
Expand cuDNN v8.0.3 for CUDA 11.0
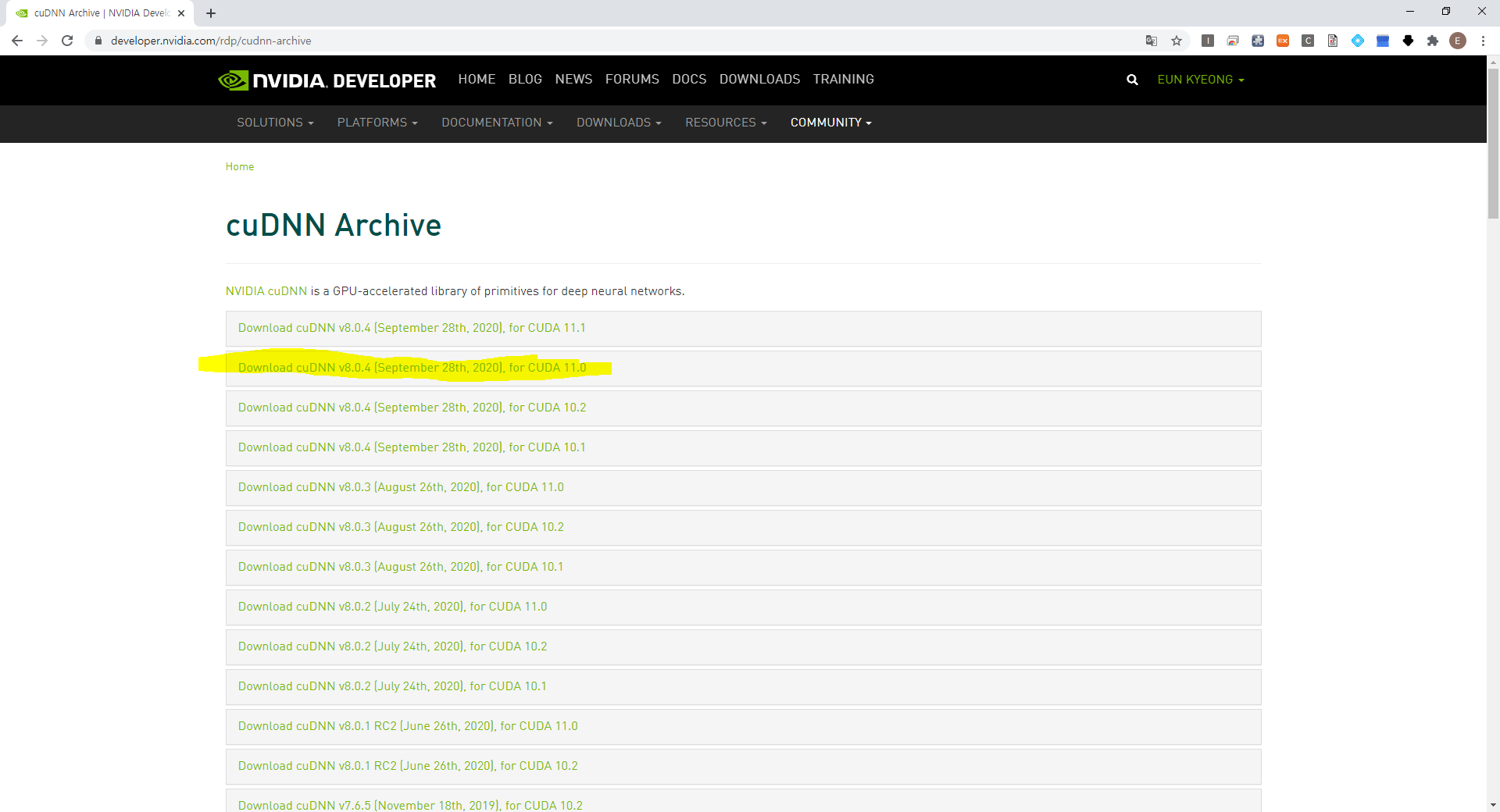[x=743, y=488]
